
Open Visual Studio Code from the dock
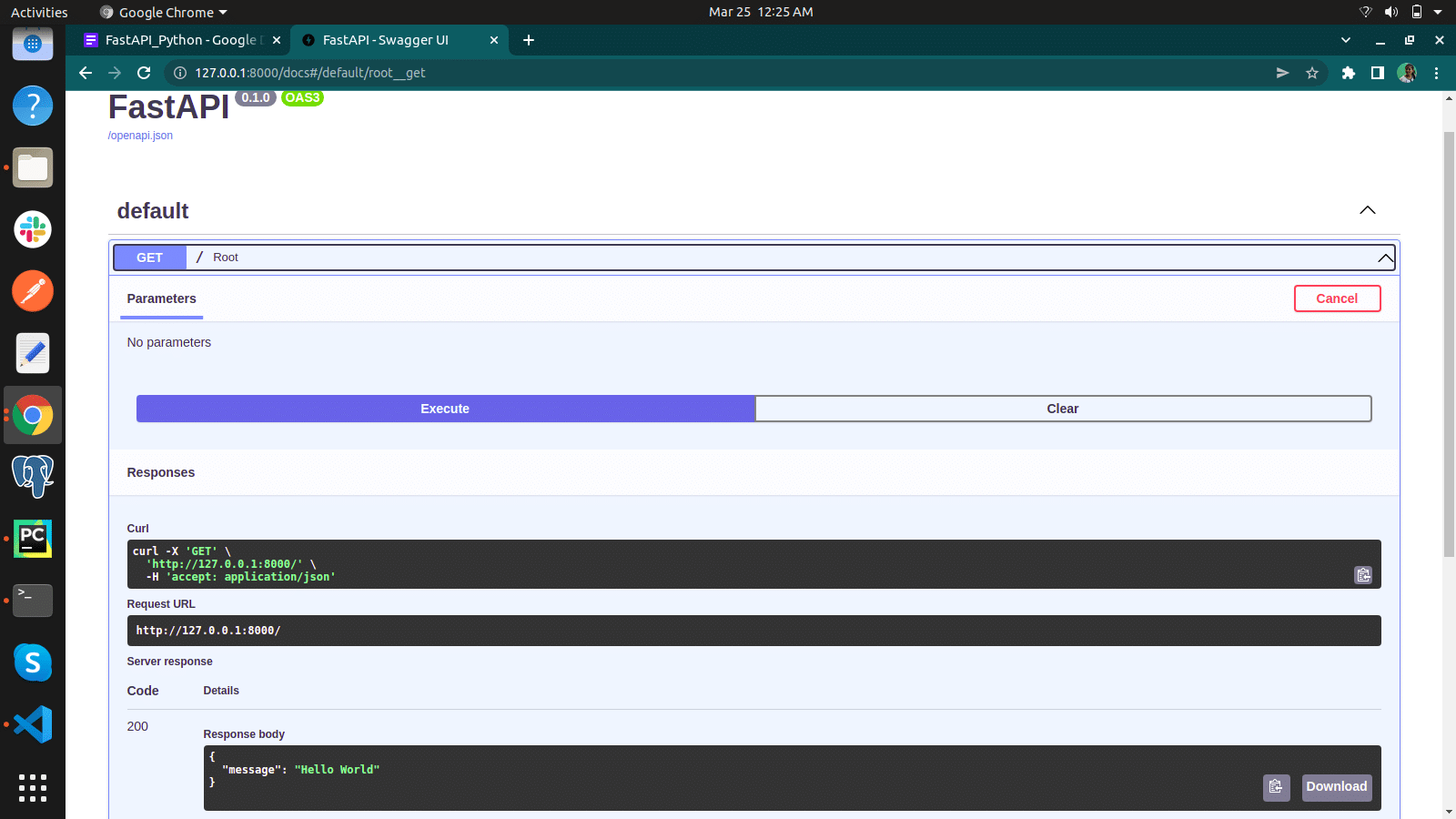tap(33, 723)
